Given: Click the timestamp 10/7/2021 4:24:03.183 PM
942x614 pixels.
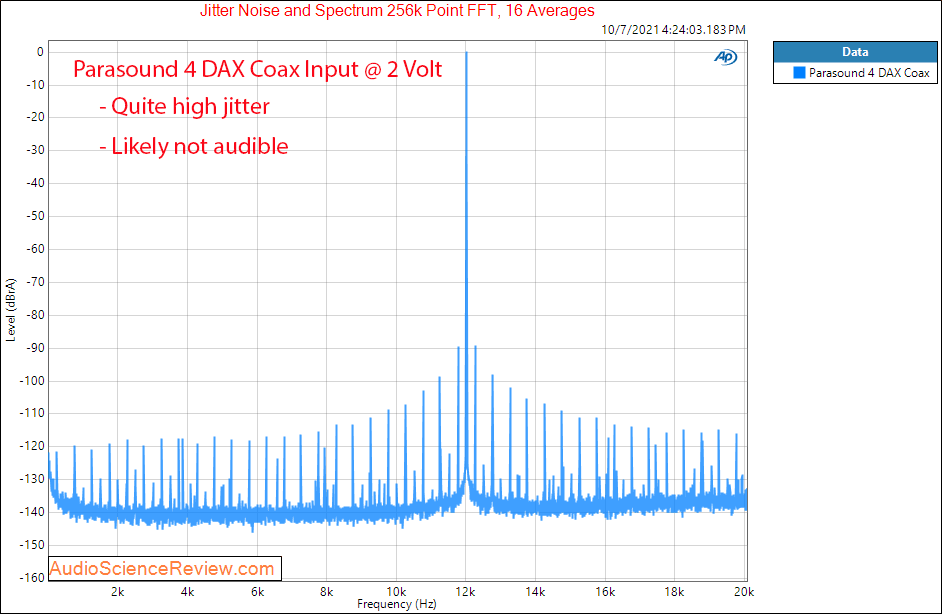Looking at the screenshot, I should [x=673, y=29].
